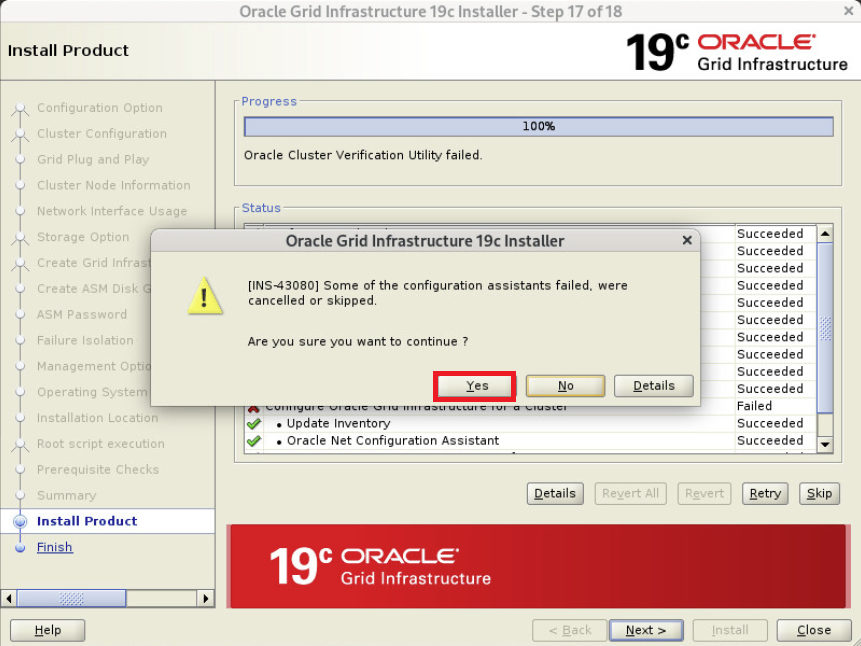Click the Revert All button
This screenshot has width=861, height=646.
630,493
